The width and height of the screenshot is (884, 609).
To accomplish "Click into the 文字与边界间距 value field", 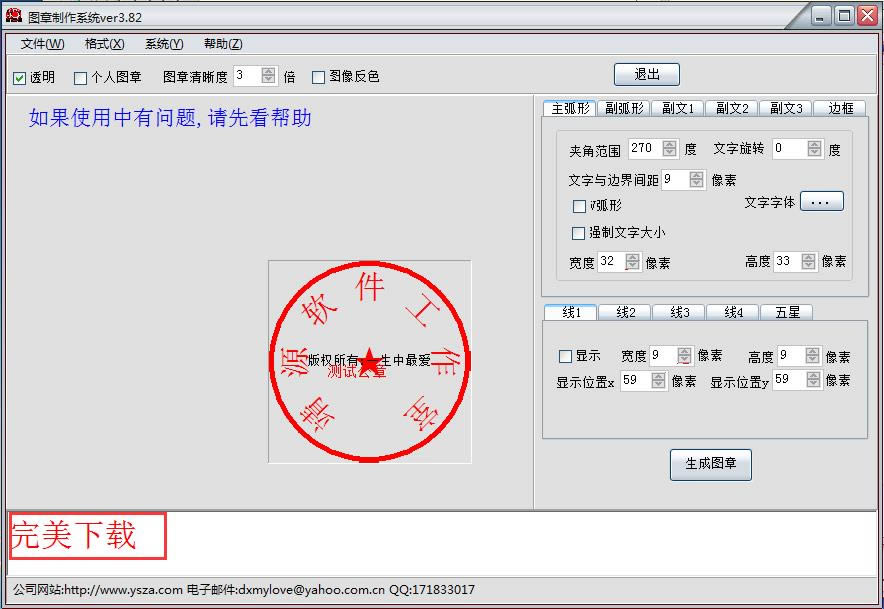I will [675, 179].
